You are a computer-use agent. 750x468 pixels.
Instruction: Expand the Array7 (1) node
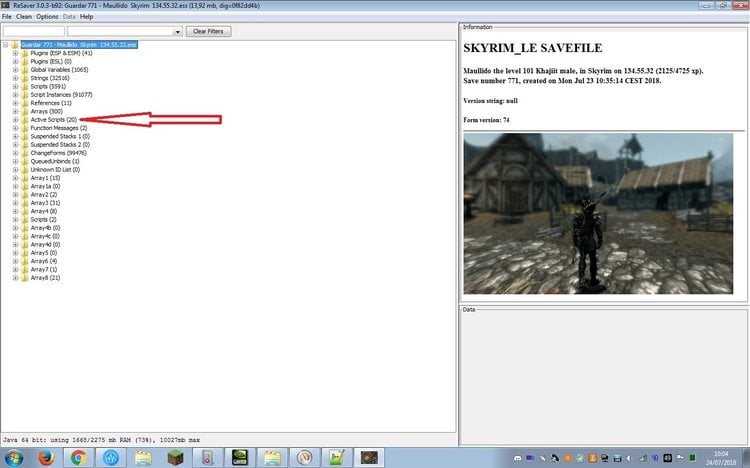[x=15, y=269]
